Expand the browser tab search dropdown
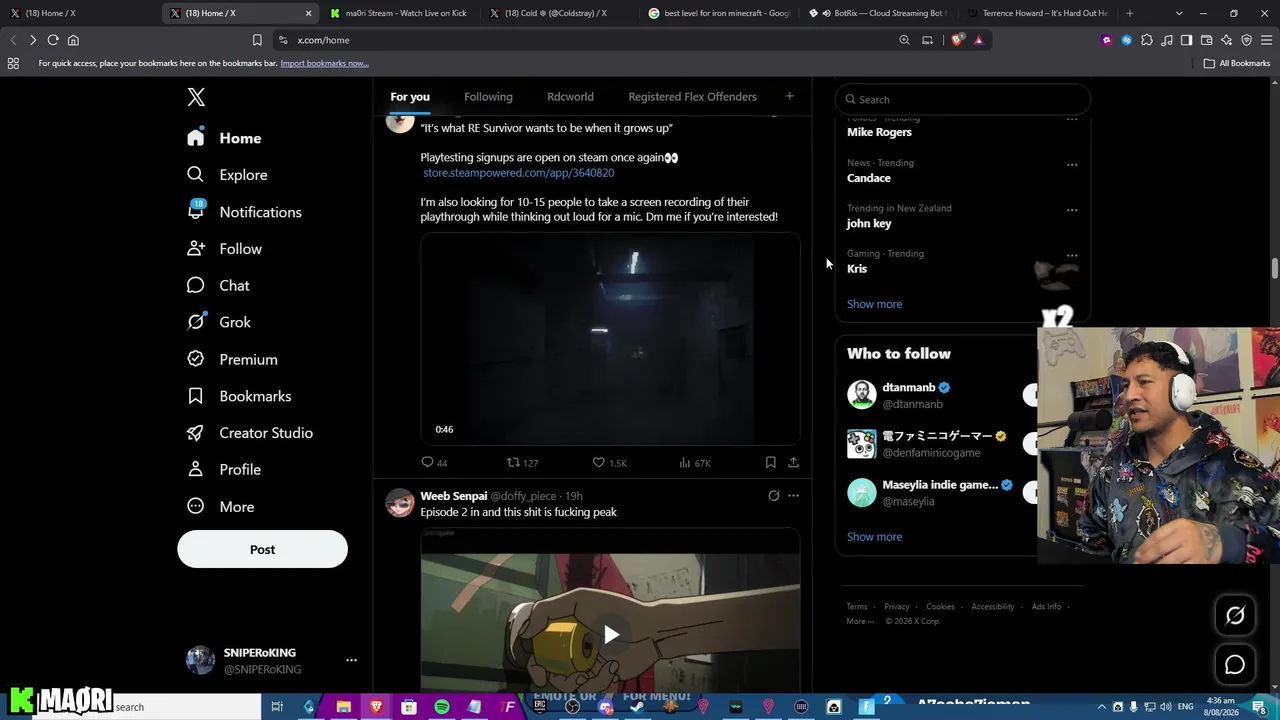 coord(1179,13)
